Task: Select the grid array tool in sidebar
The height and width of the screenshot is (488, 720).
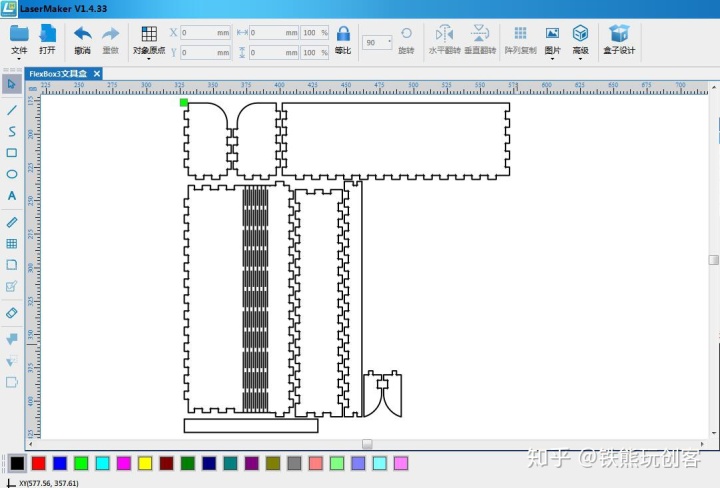Action: coord(12,243)
